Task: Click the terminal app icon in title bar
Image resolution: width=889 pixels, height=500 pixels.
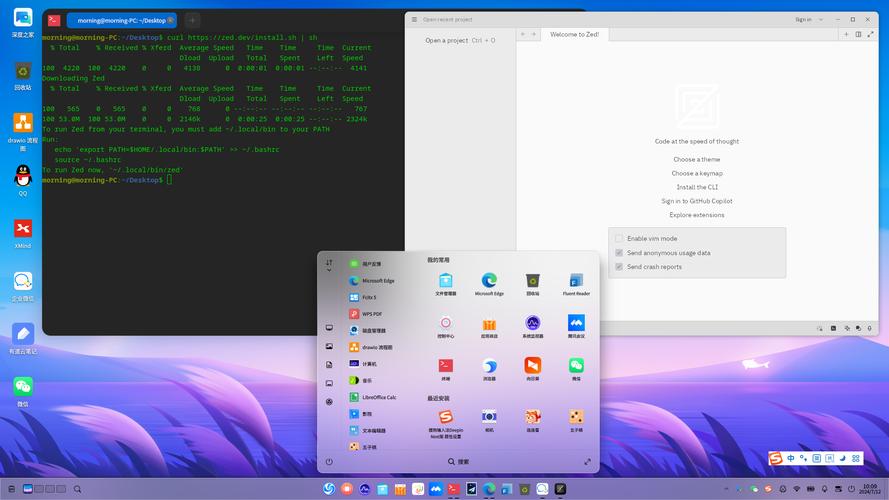Action: coord(54,20)
